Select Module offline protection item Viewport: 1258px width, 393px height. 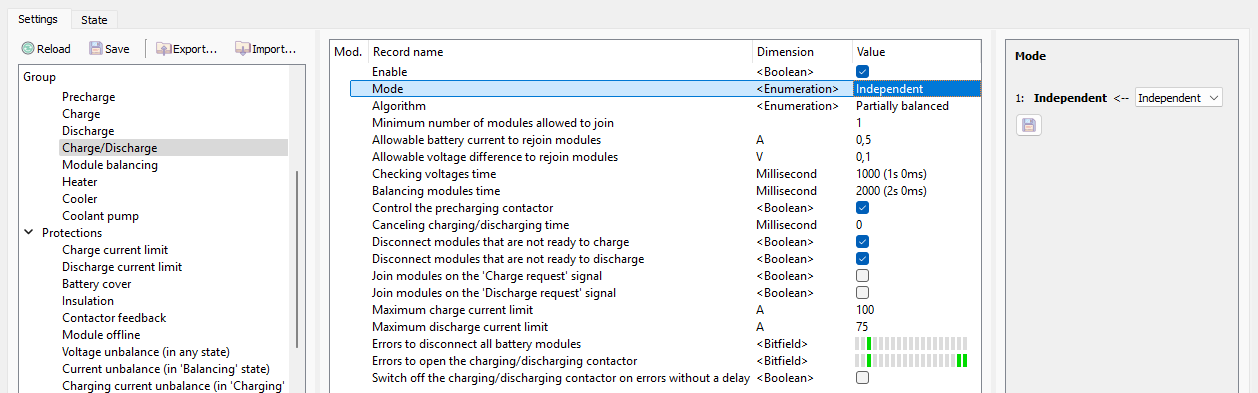click(101, 335)
